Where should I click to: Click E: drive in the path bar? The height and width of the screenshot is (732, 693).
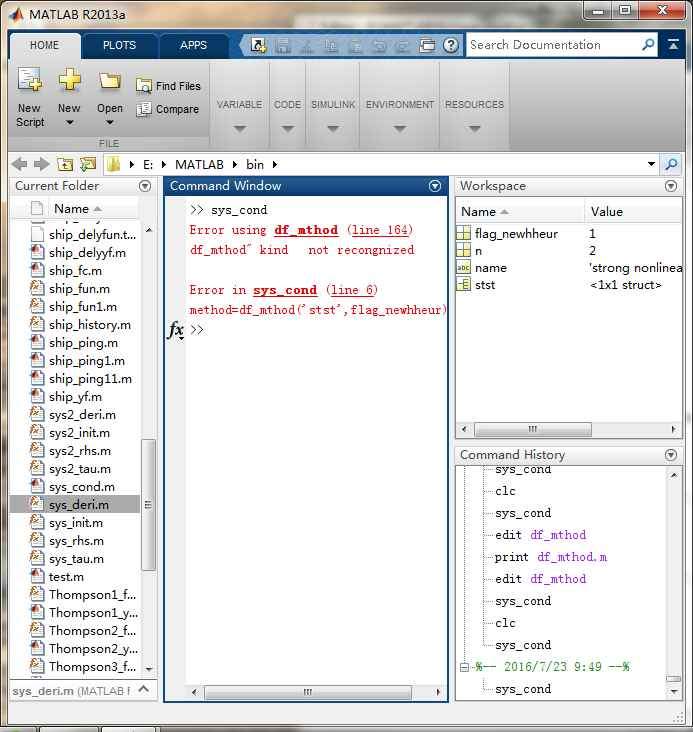(148, 165)
